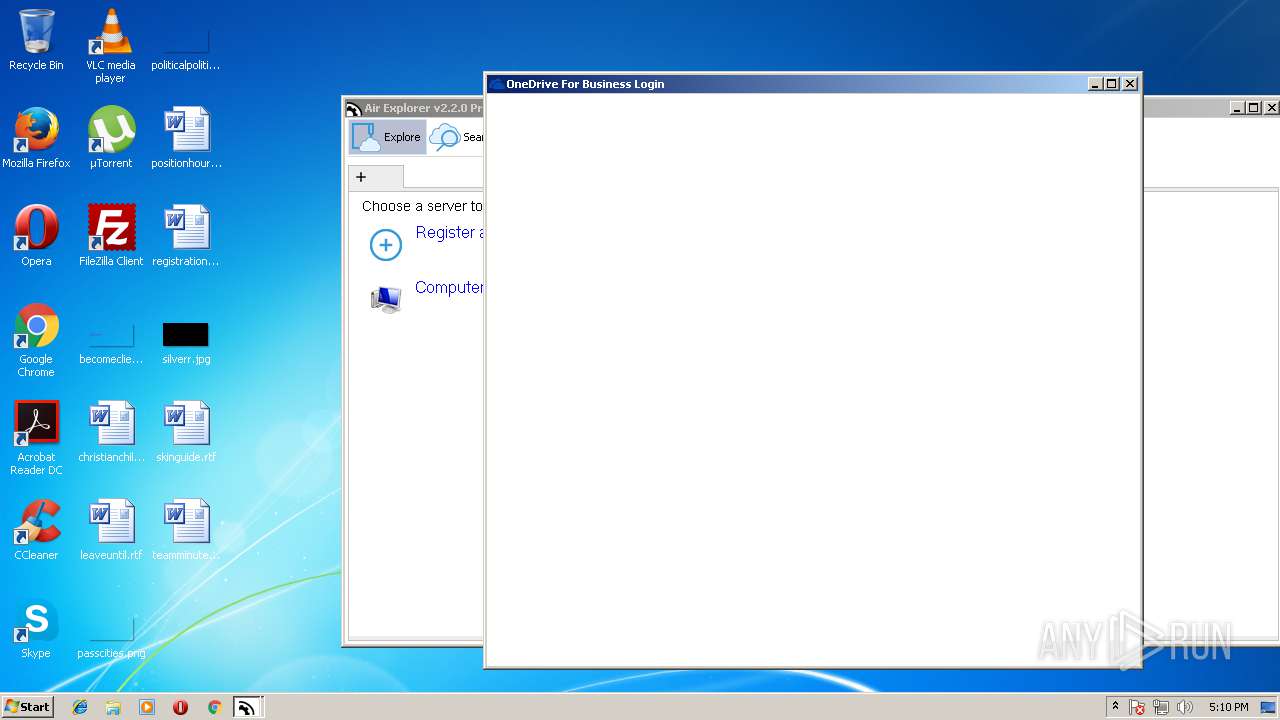The height and width of the screenshot is (720, 1280).
Task: Open the network tray icon
Action: [1161, 707]
